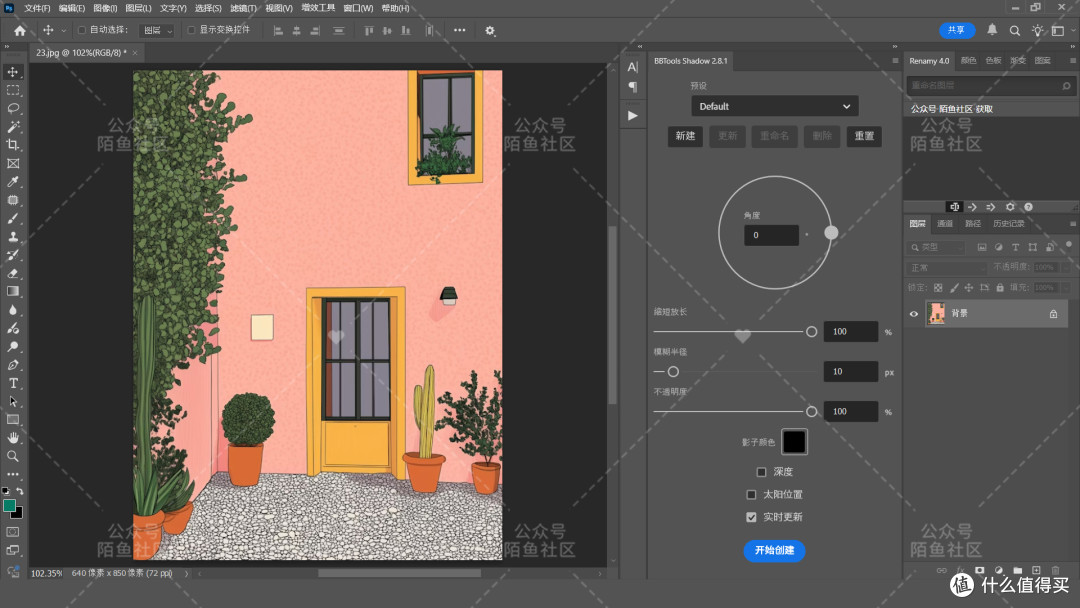Click the 不透明度 shadow slider handle
Viewport: 1080px width, 608px height.
[811, 412]
